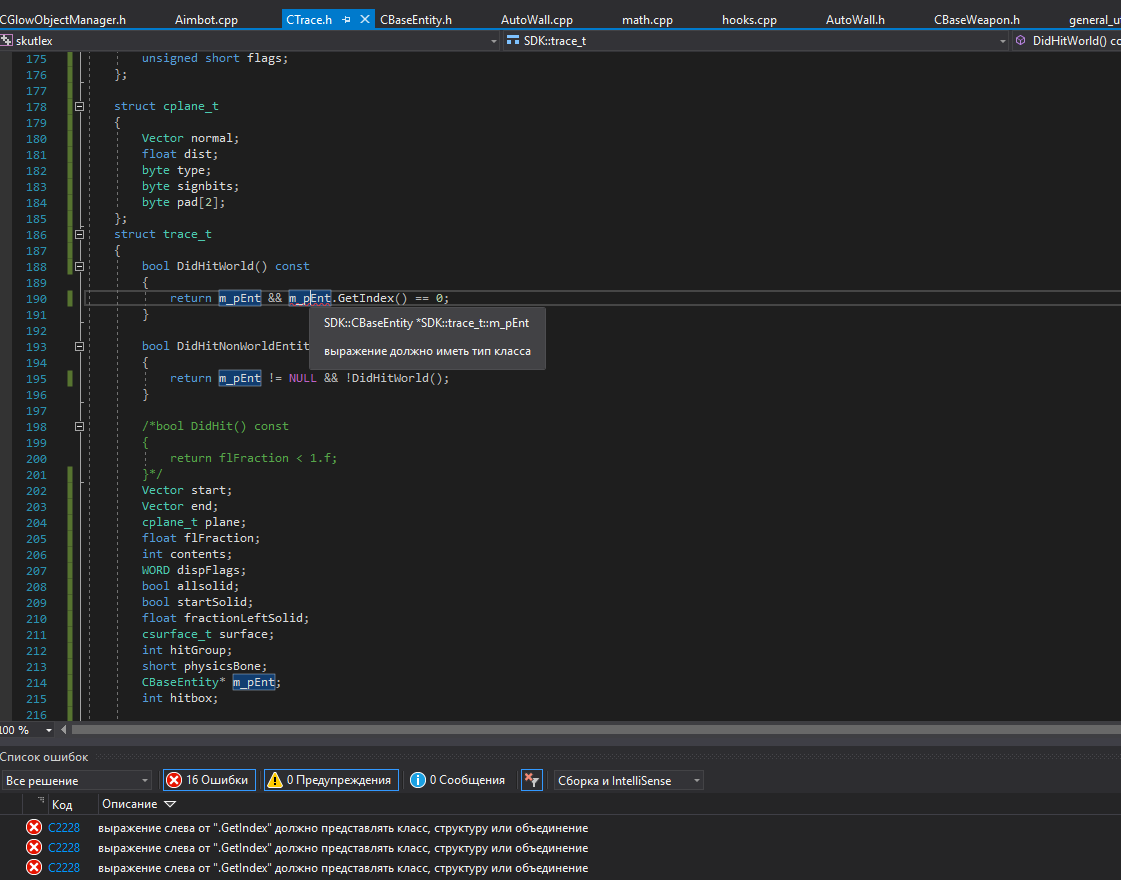
Task: Toggle the 0 Предупреждения warnings filter
Action: (x=331, y=780)
